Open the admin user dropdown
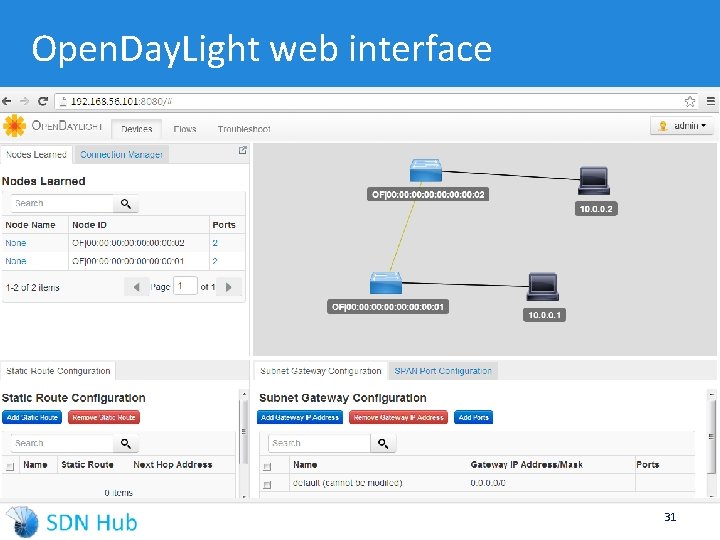Viewport: 720px width, 540px height. [682, 125]
